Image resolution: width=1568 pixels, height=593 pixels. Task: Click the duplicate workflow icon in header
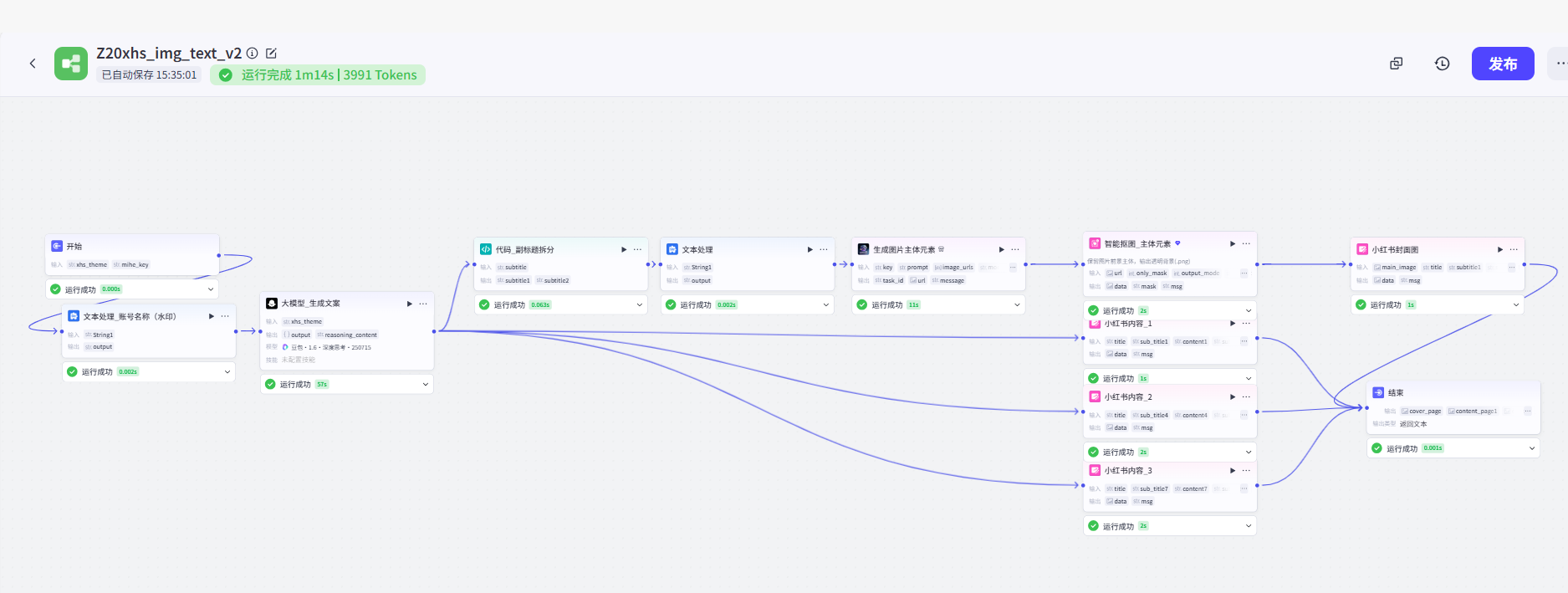1396,64
